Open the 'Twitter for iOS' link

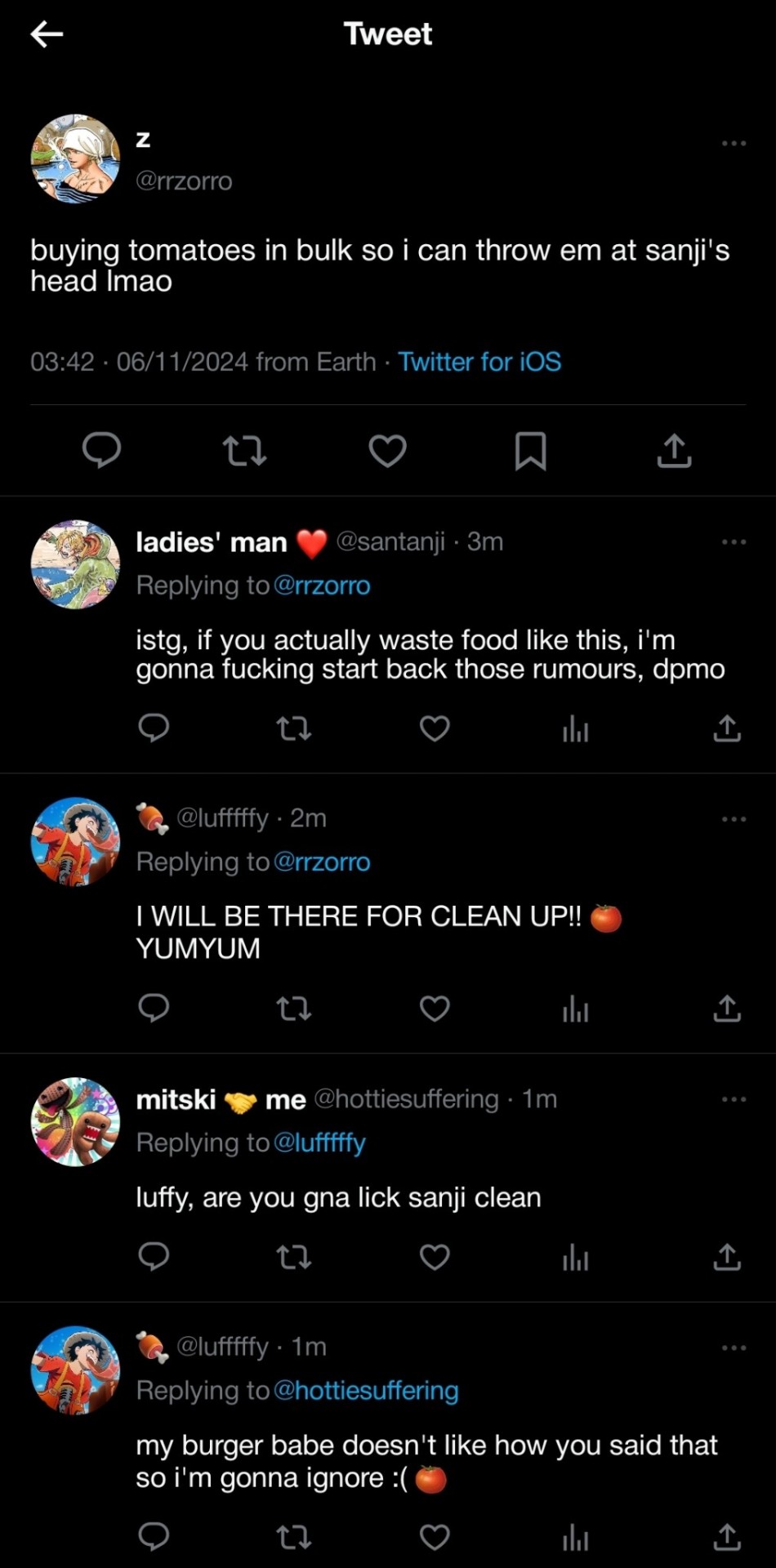[479, 362]
